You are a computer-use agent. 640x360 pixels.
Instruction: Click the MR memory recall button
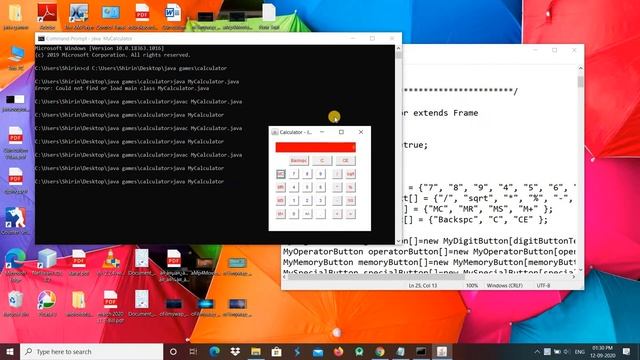click(280, 187)
